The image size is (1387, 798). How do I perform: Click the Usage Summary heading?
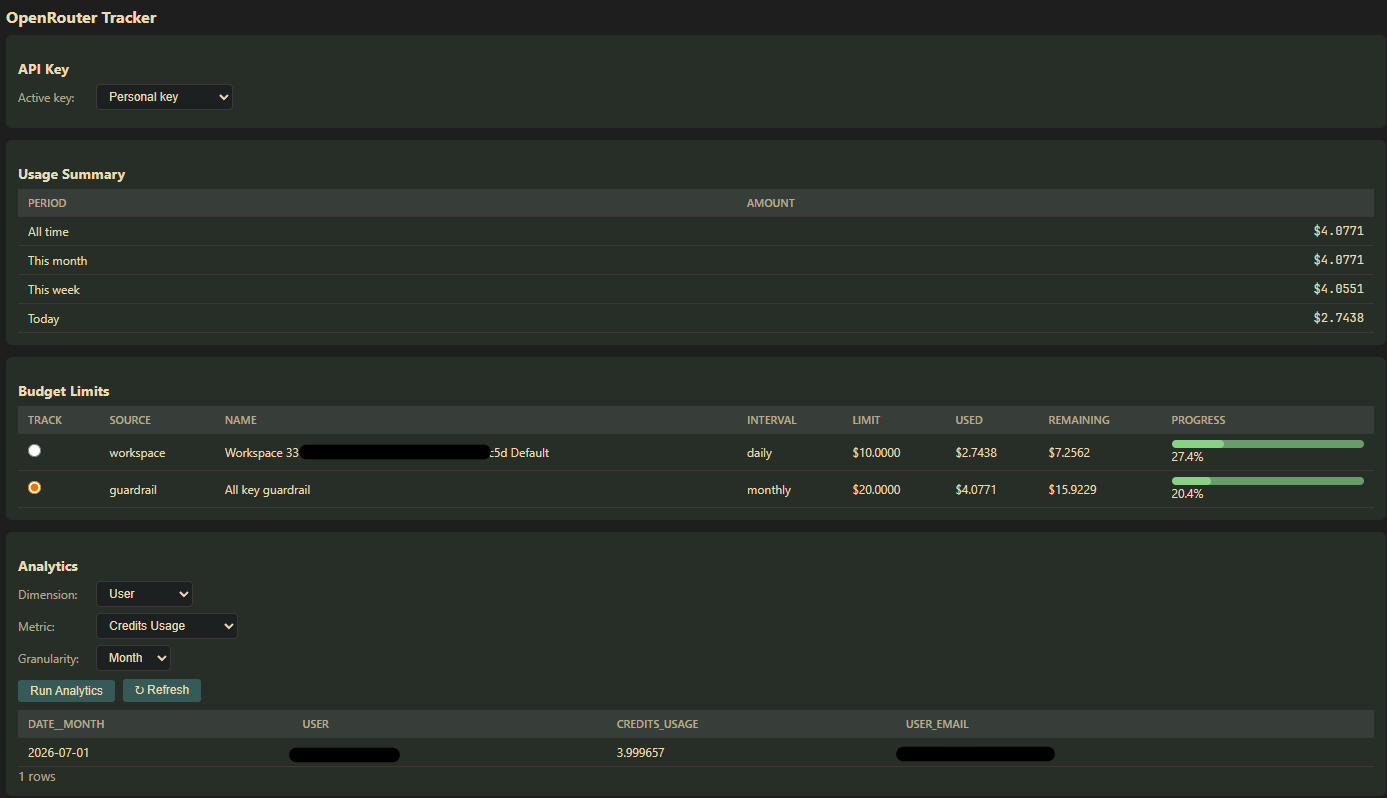71,174
